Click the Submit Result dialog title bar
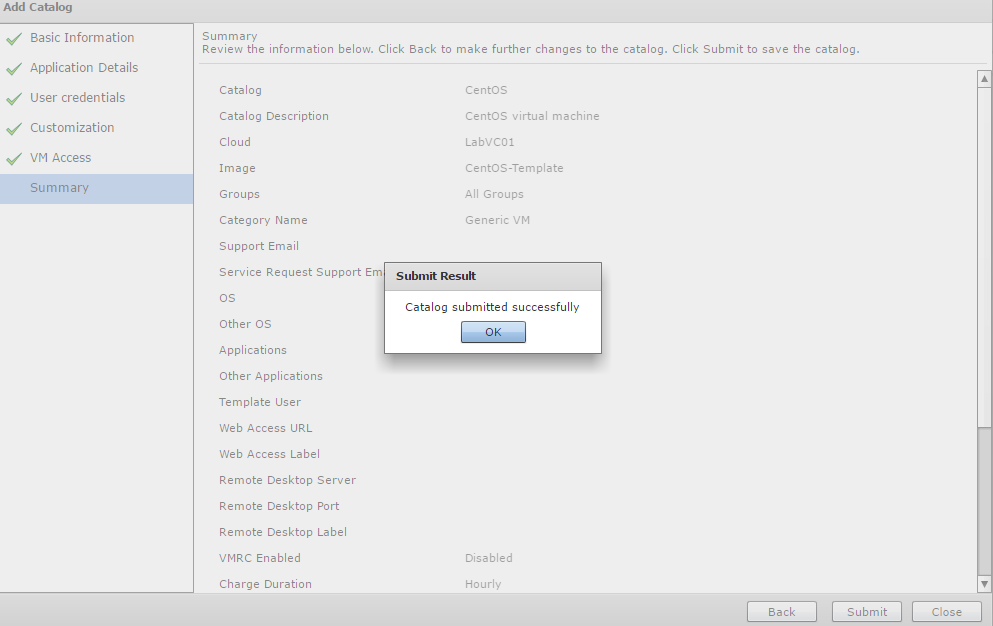 click(x=492, y=276)
